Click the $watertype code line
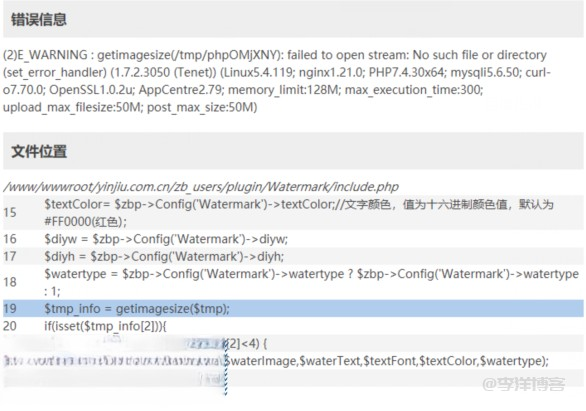586x411 pixels. pos(311,282)
